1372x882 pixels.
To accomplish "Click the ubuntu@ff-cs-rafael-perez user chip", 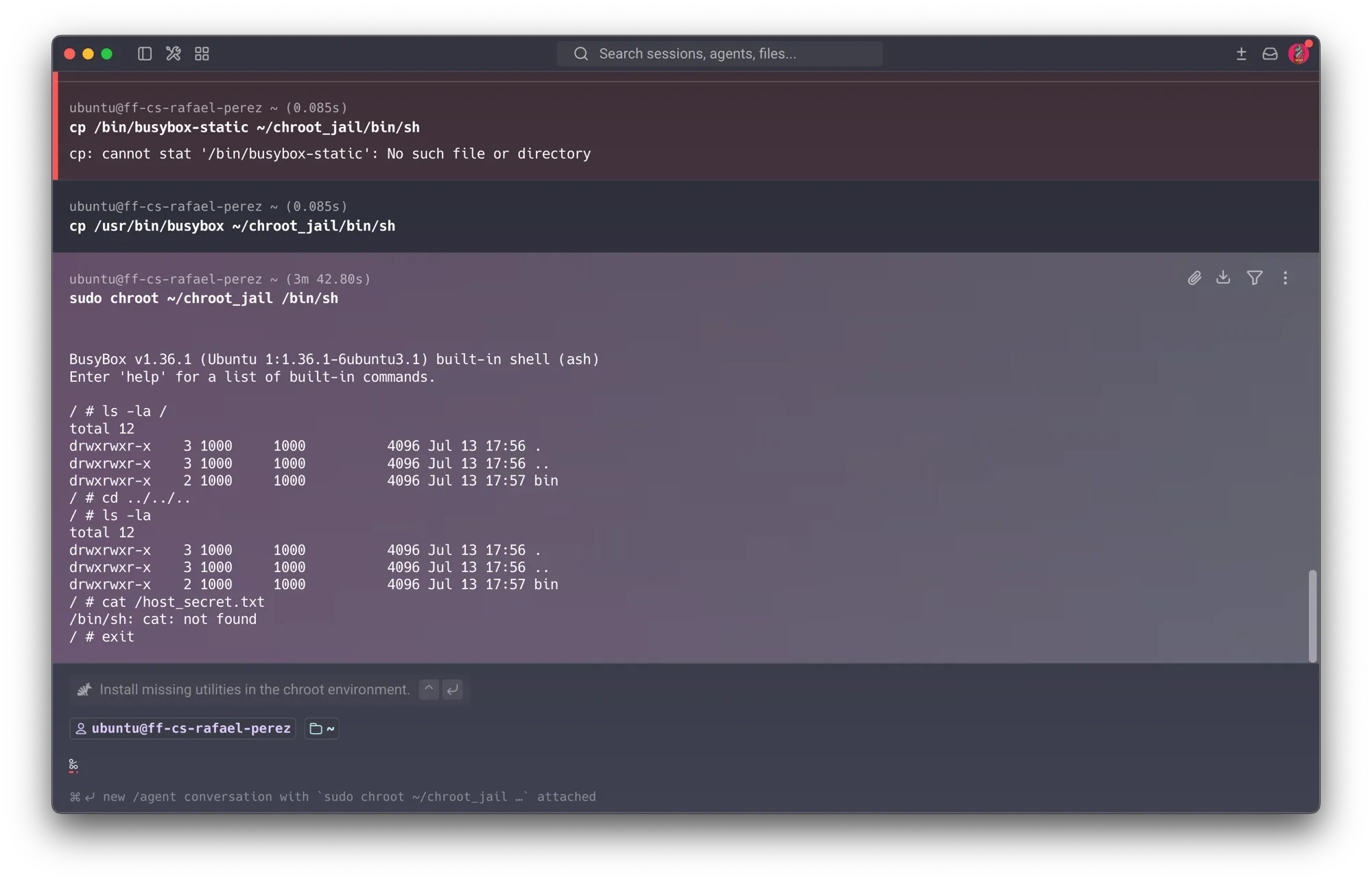I will [x=182, y=728].
